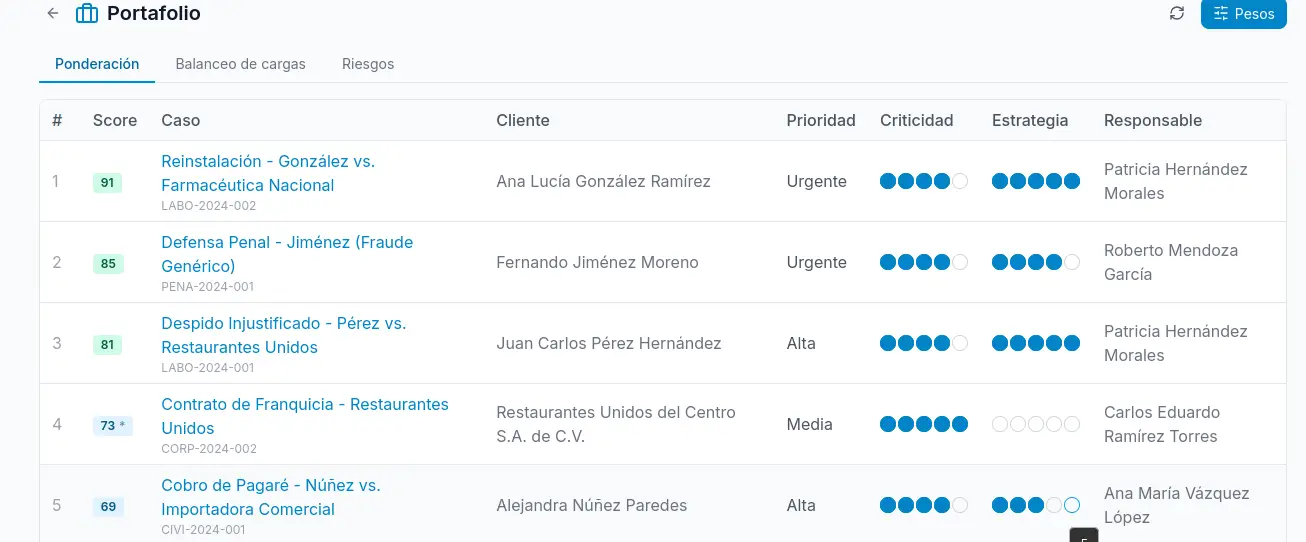
Task: Open Despido Injustificado - Pérez vs. Restaurantes Unidos
Action: point(284,335)
